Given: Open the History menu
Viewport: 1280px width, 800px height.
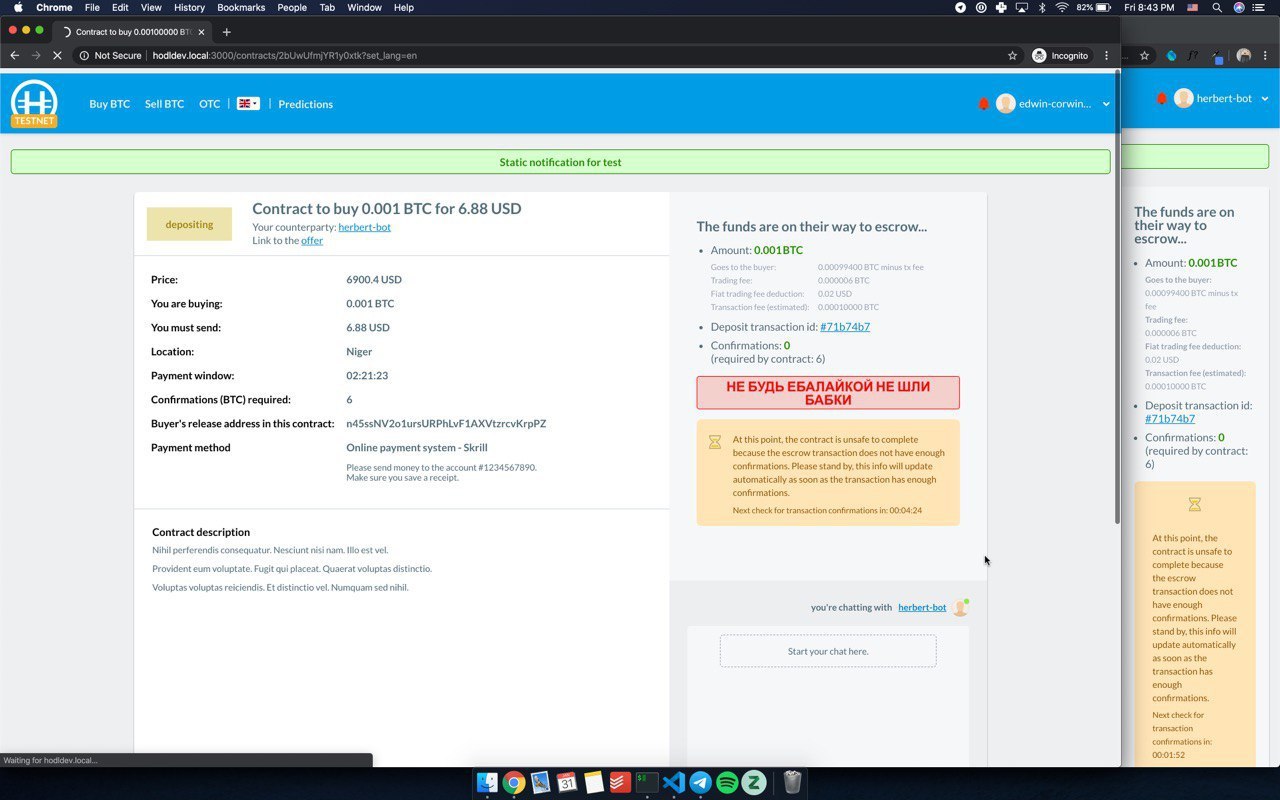Looking at the screenshot, I should 189,7.
